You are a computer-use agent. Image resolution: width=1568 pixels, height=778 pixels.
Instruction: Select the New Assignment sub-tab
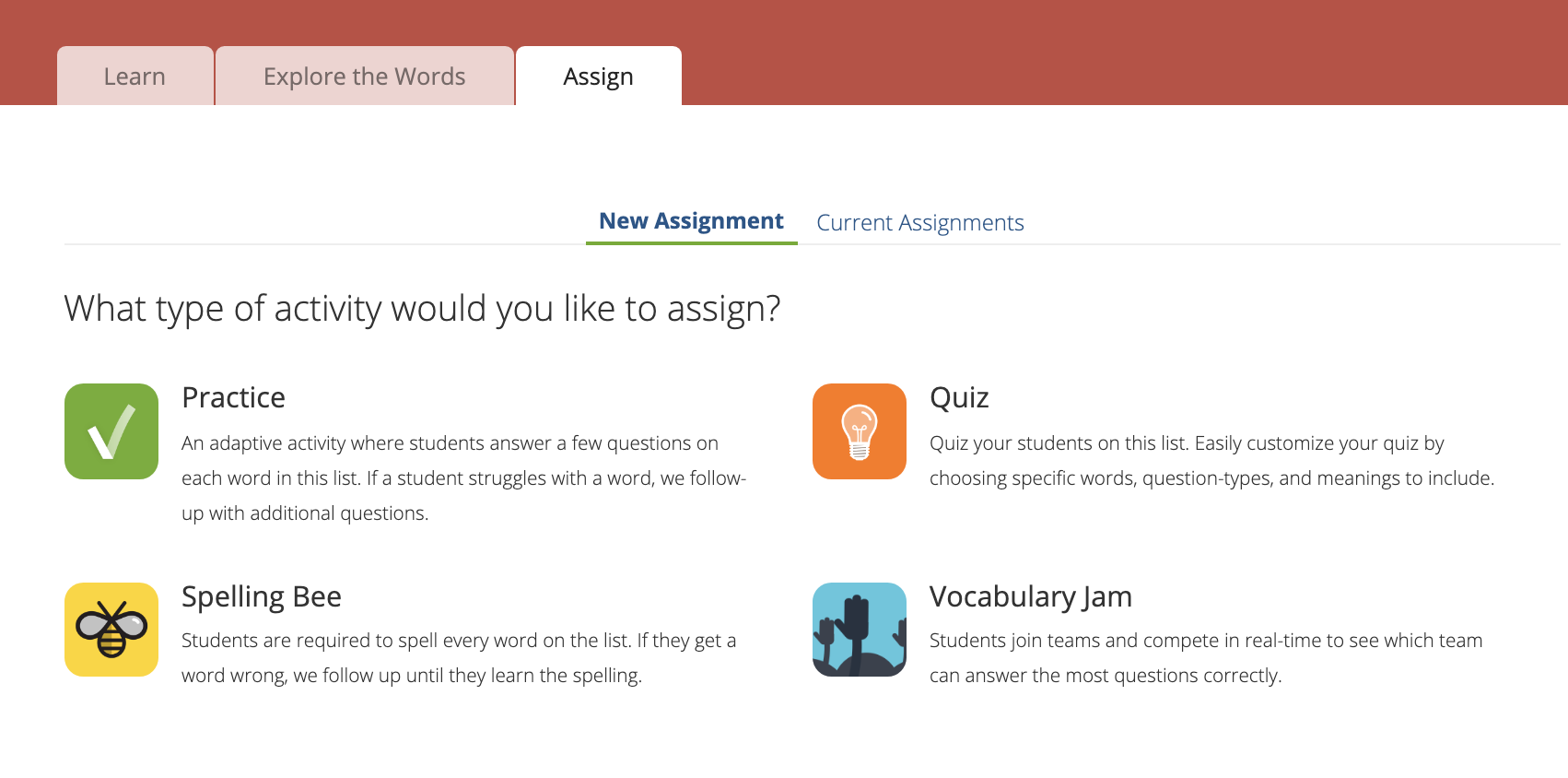pos(691,221)
